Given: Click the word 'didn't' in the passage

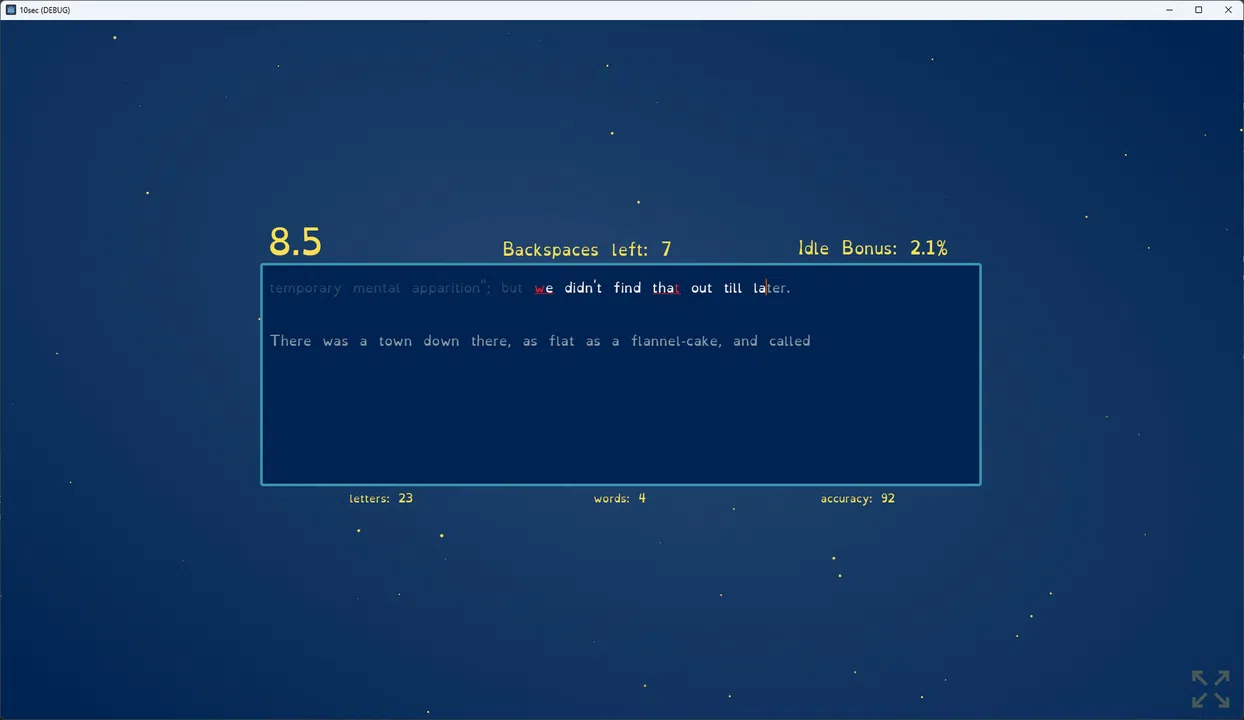Looking at the screenshot, I should (583, 288).
